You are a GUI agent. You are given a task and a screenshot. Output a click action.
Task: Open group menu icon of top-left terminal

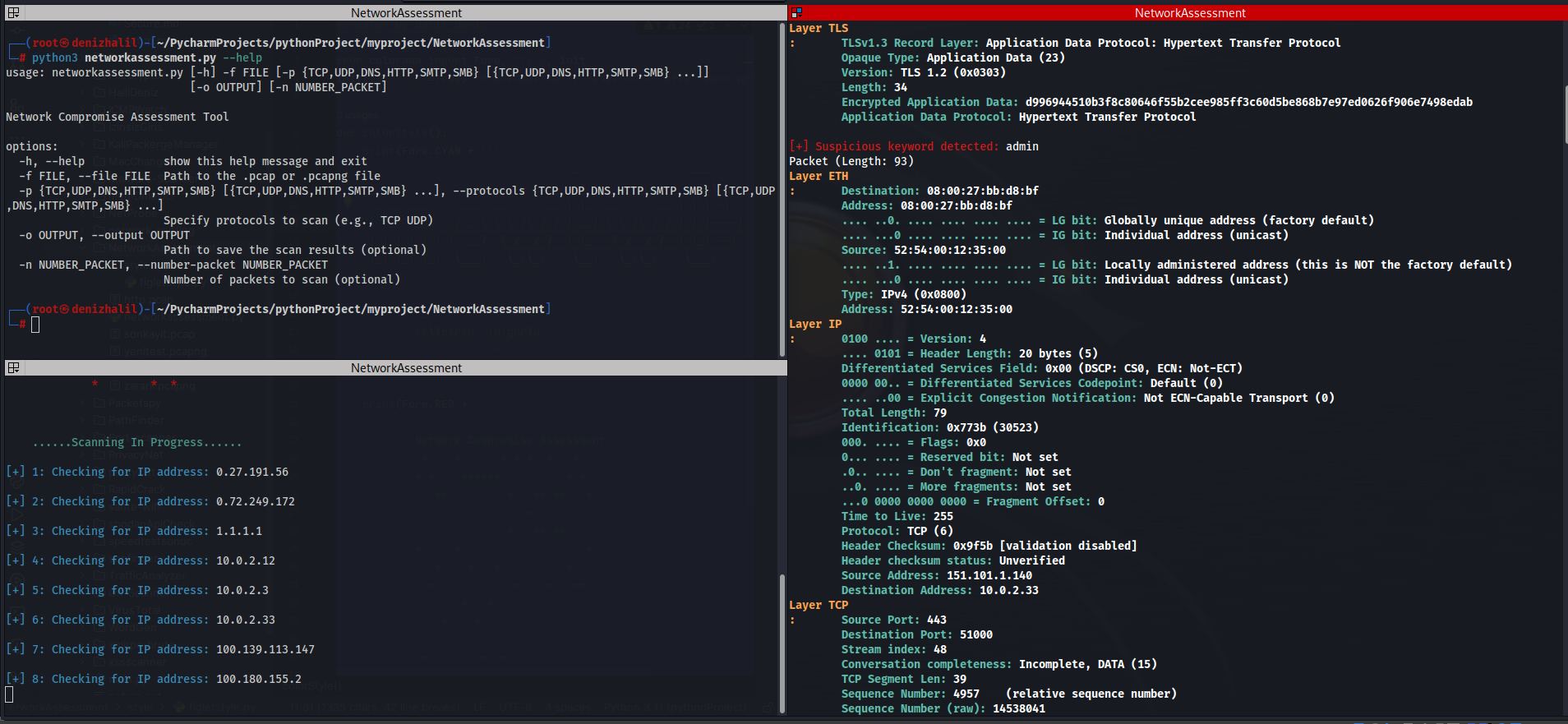click(x=13, y=13)
